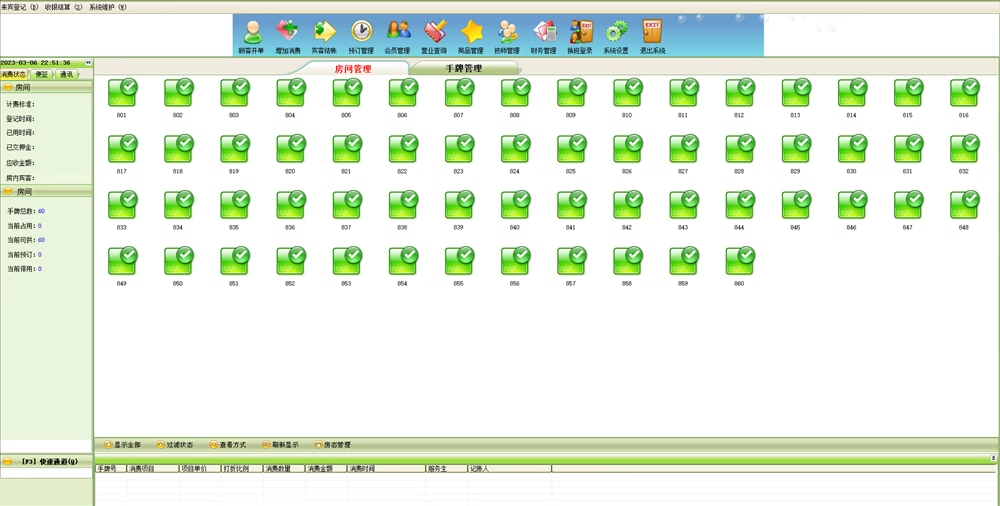Select room icon 852
The image size is (1000, 506).
[x=291, y=262]
